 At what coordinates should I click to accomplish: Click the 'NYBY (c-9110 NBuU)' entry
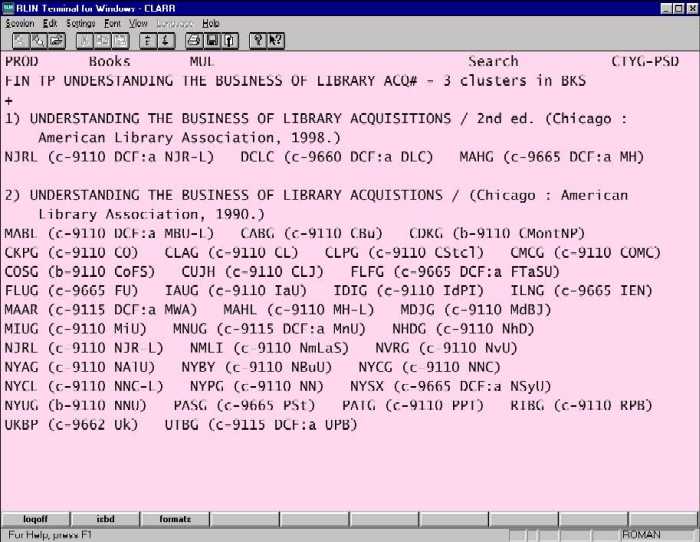click(x=257, y=367)
